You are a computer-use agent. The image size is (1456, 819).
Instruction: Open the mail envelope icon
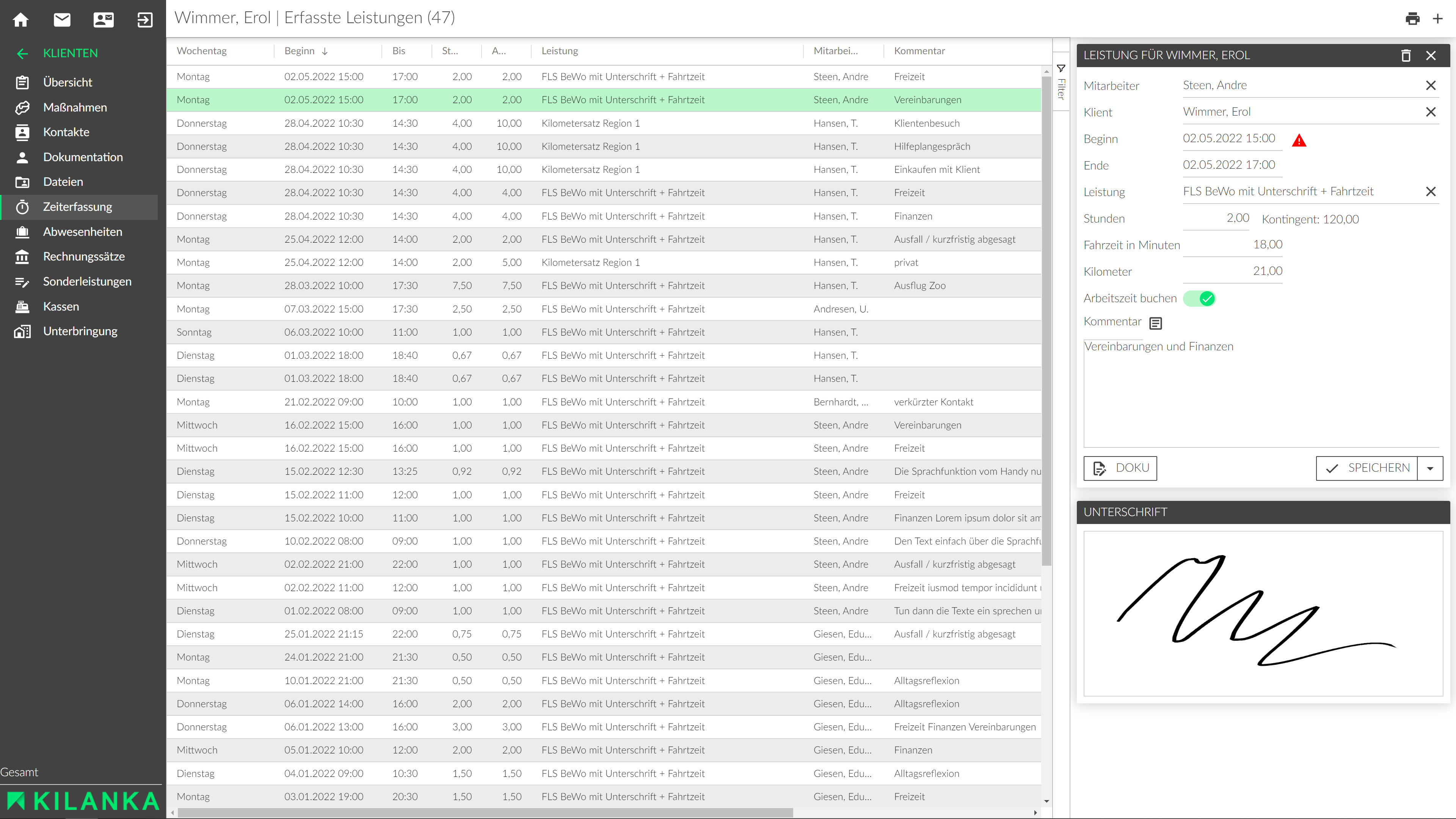click(x=62, y=20)
